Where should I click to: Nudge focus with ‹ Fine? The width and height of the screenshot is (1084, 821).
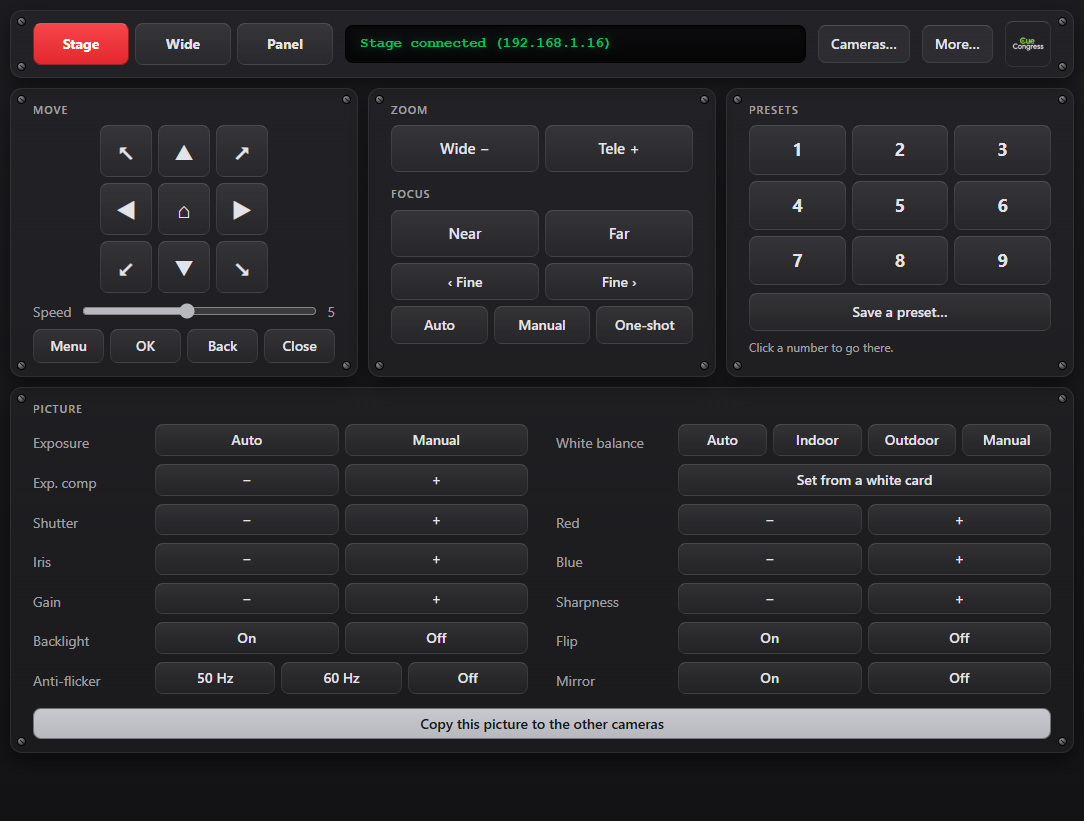(465, 282)
